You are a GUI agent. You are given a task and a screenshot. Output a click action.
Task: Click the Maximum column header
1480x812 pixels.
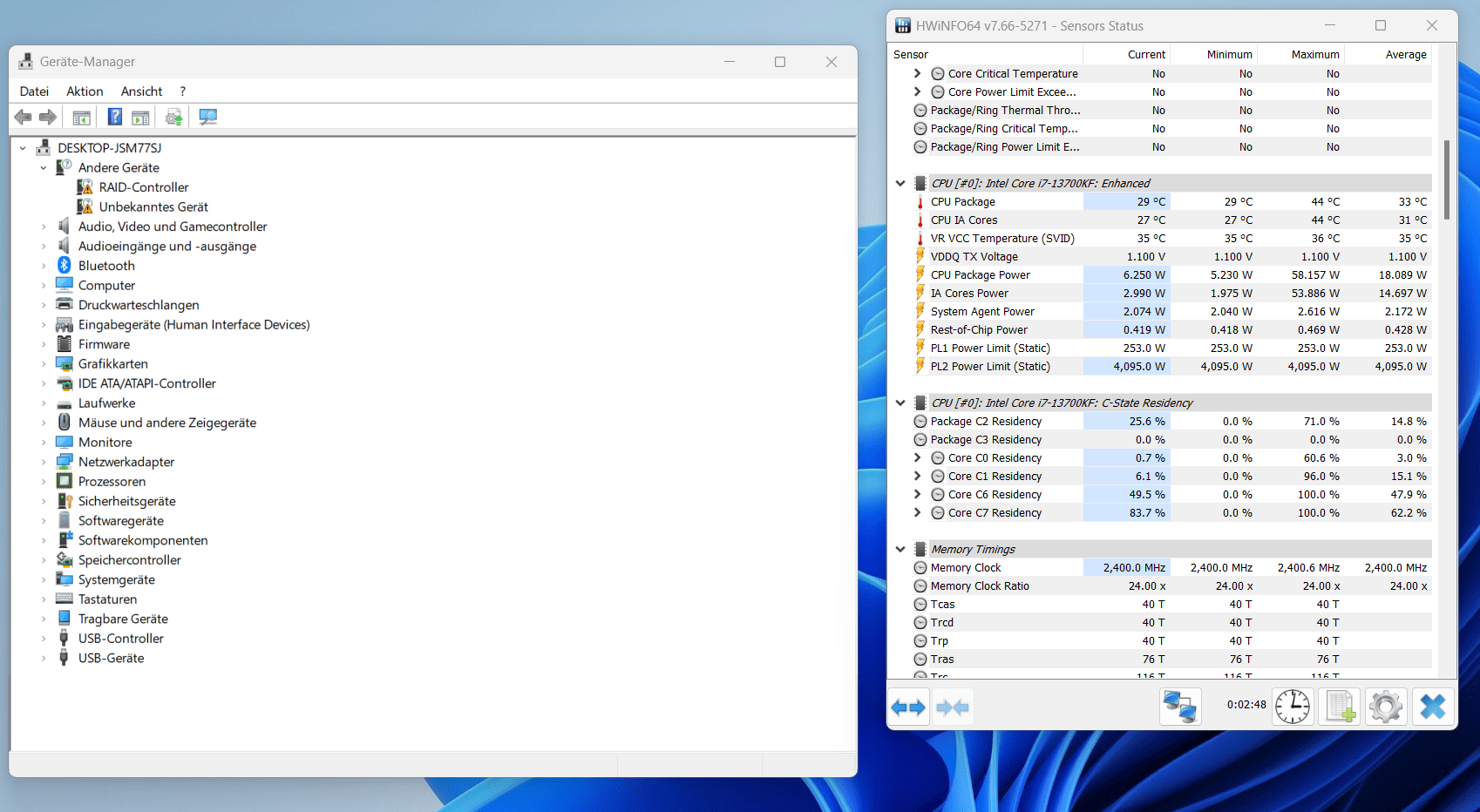coord(1300,54)
